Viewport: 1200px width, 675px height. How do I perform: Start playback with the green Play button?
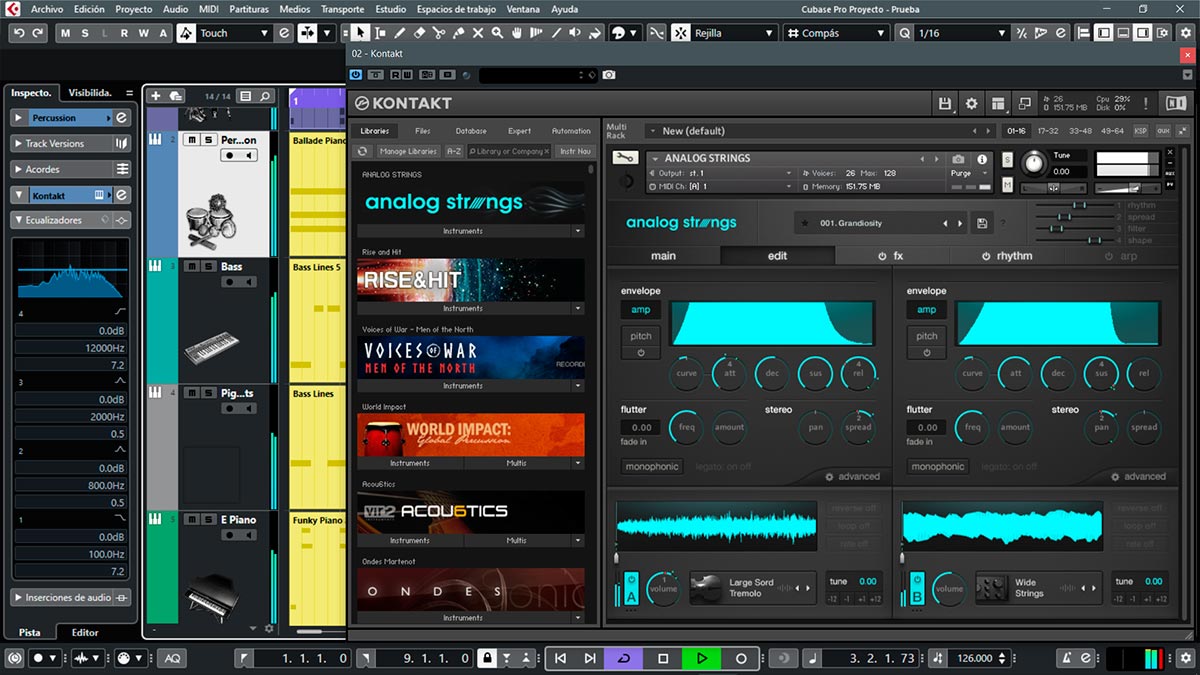point(702,658)
